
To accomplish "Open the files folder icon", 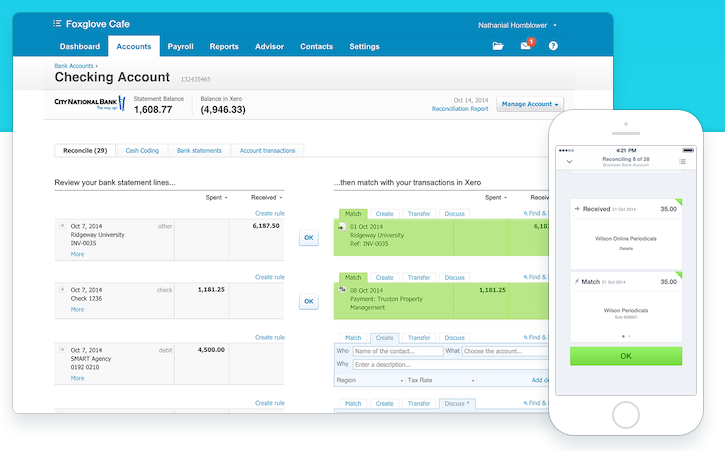I will coord(498,46).
